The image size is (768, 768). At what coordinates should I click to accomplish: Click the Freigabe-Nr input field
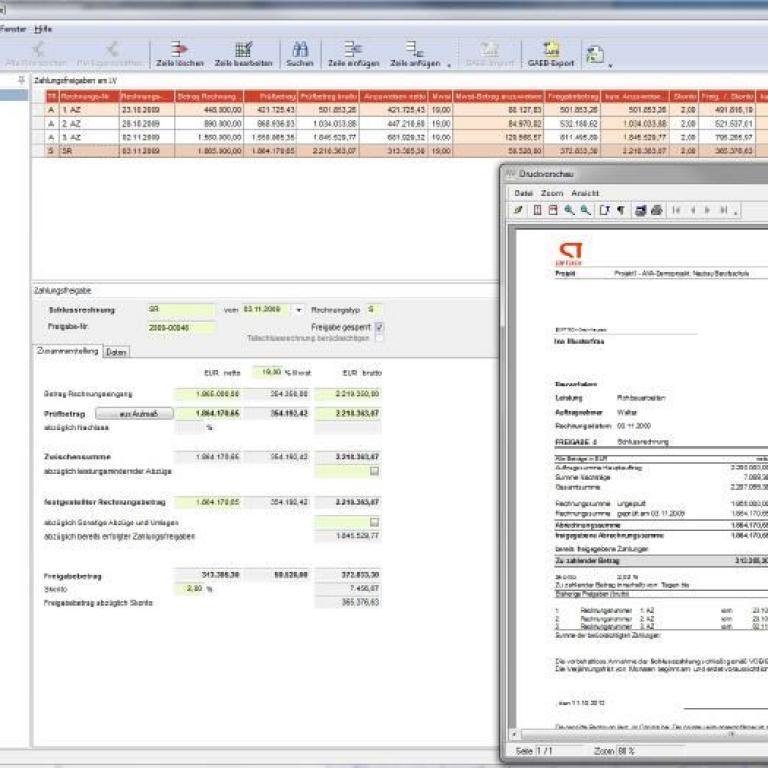tap(181, 328)
